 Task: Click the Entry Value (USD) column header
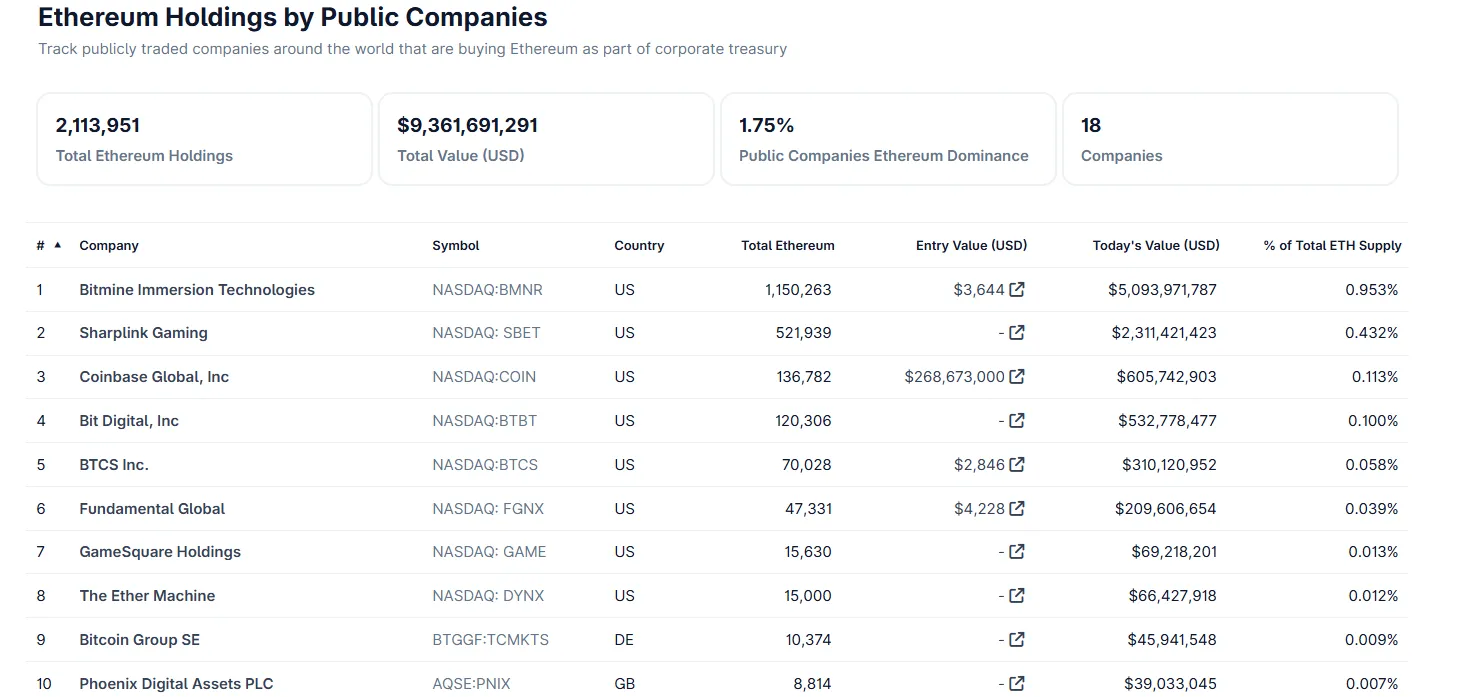[971, 246]
